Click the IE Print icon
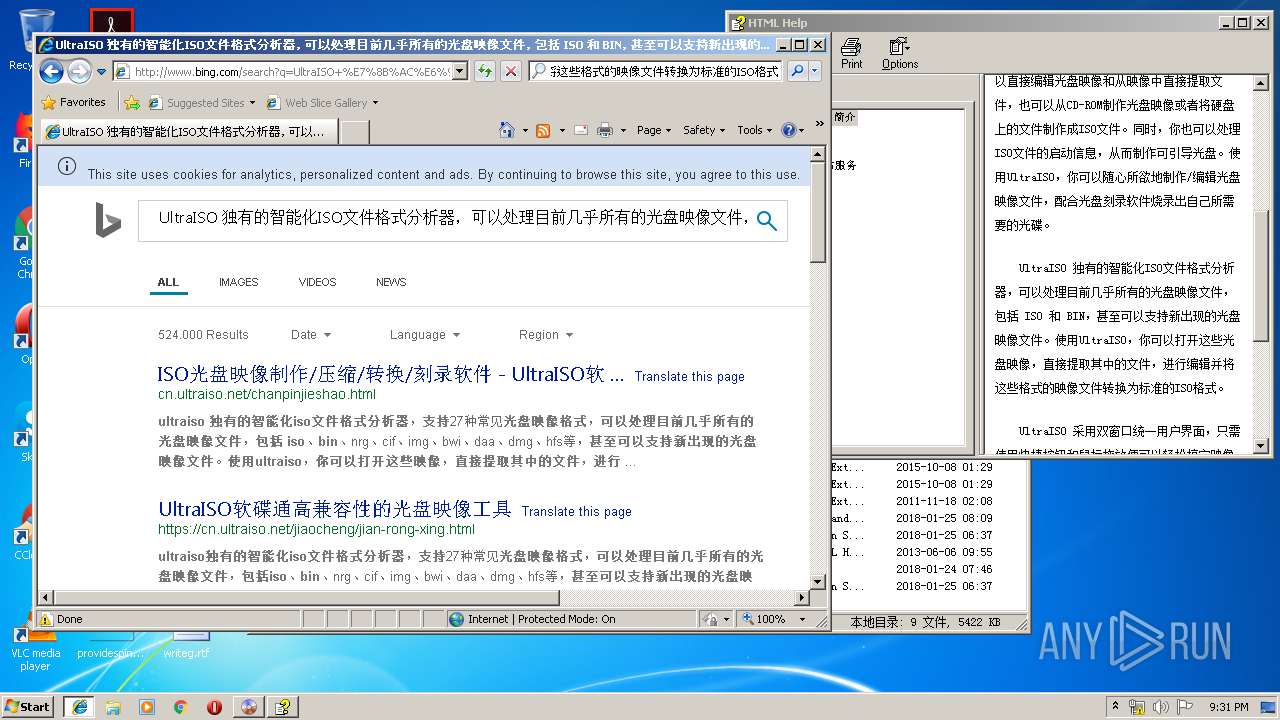Image resolution: width=1280 pixels, height=720 pixels. pyautogui.click(x=604, y=130)
